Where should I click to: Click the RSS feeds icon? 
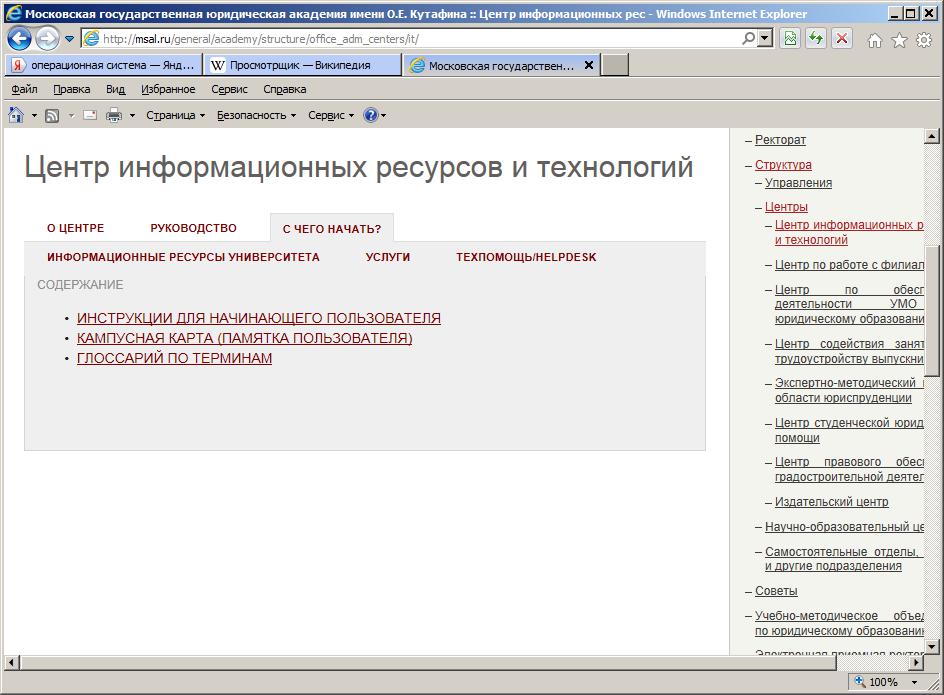coord(52,115)
